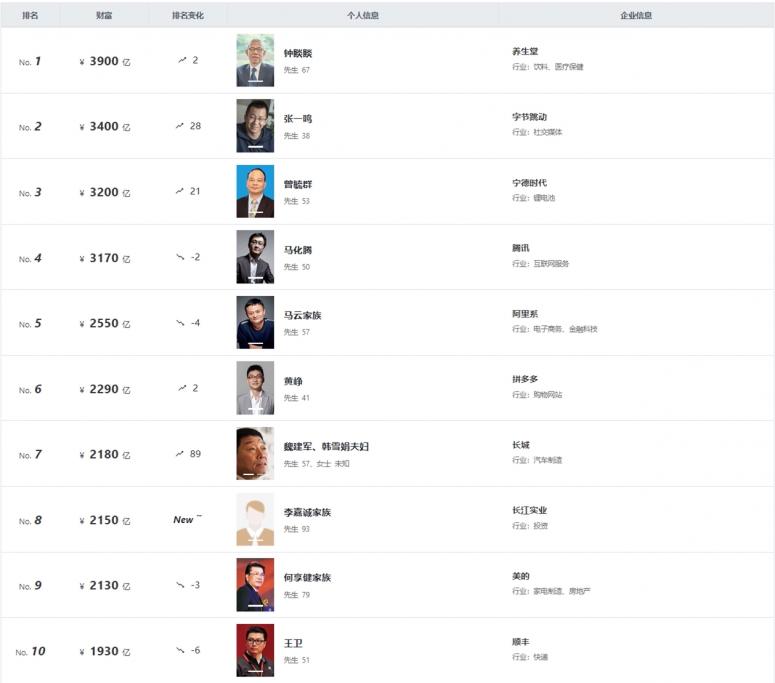Open the placeholder avatar for 李嘉诚家族

tap(255, 519)
